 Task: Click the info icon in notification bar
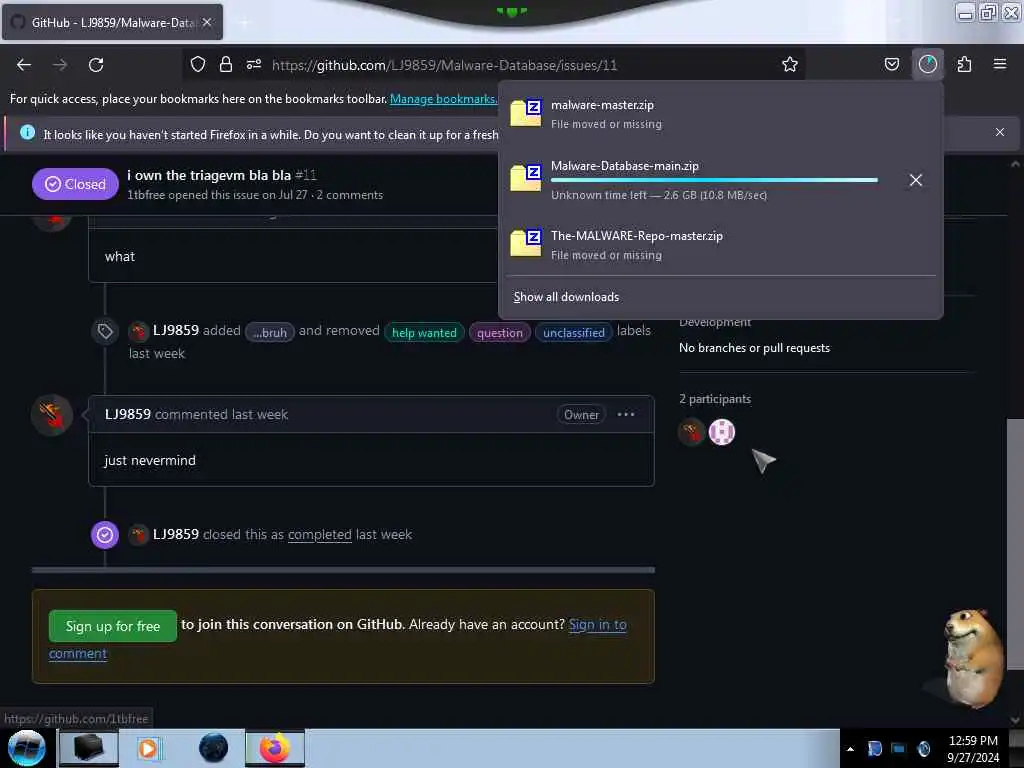[27, 133]
